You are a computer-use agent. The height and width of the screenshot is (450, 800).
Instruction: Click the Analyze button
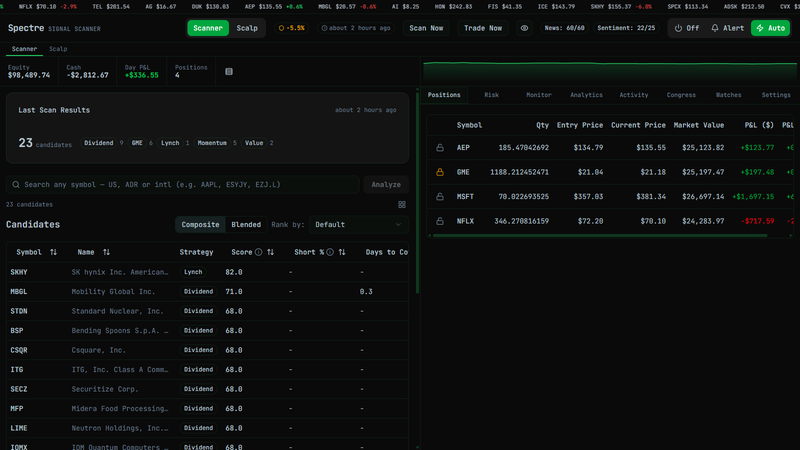click(x=386, y=185)
